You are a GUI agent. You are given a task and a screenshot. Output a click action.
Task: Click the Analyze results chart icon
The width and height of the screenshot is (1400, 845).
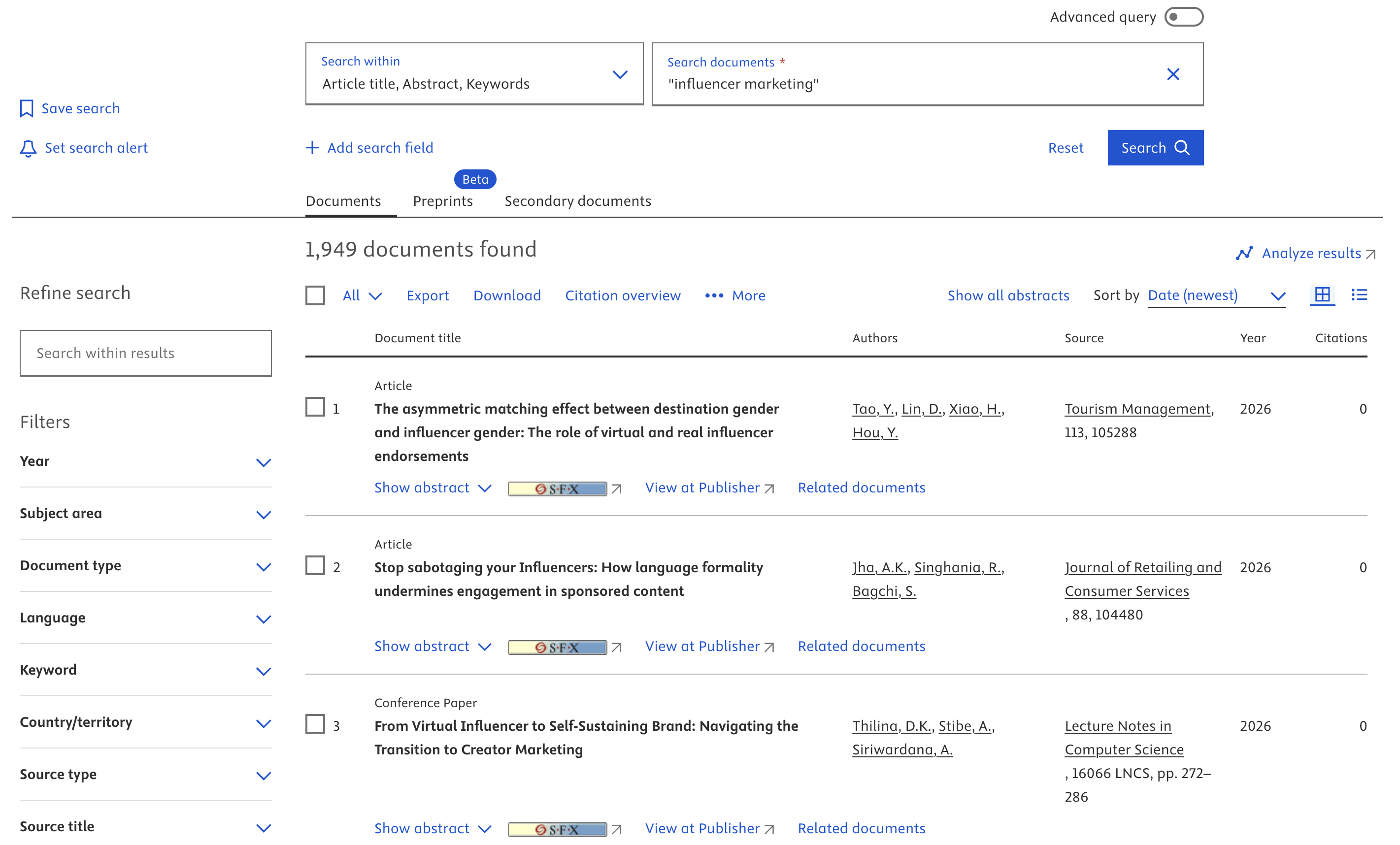[x=1244, y=253]
